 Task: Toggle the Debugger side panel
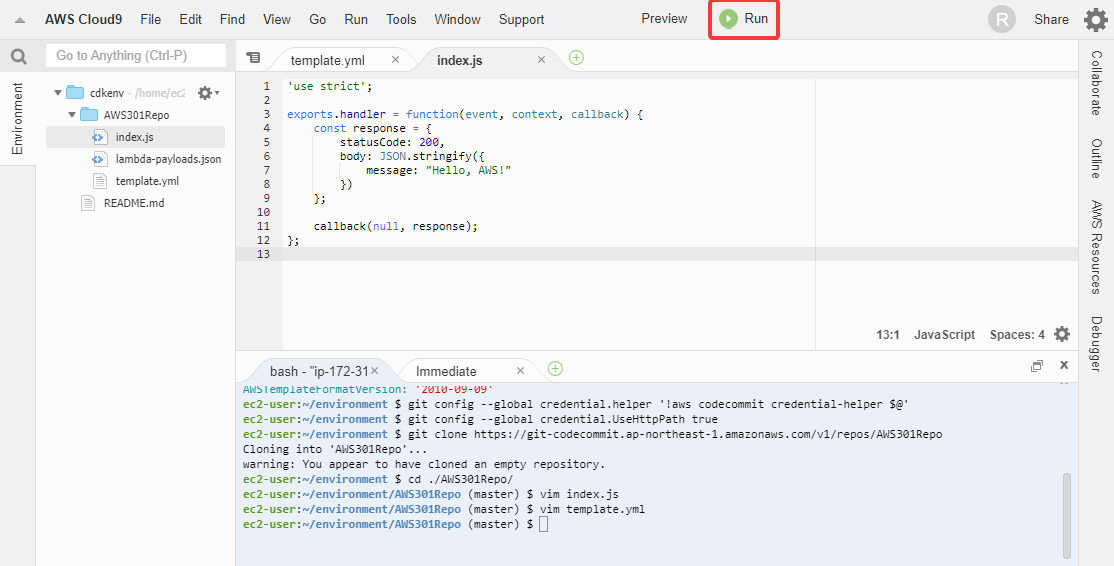pos(1096,344)
